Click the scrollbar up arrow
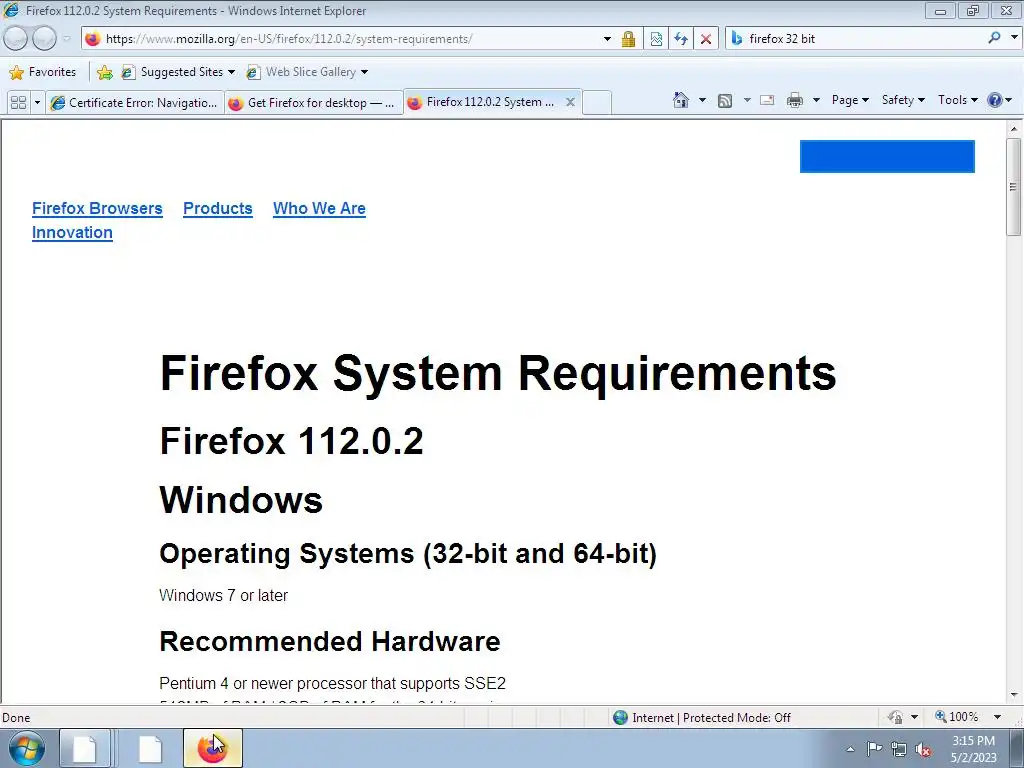Viewport: 1024px width, 768px height. point(1014,129)
